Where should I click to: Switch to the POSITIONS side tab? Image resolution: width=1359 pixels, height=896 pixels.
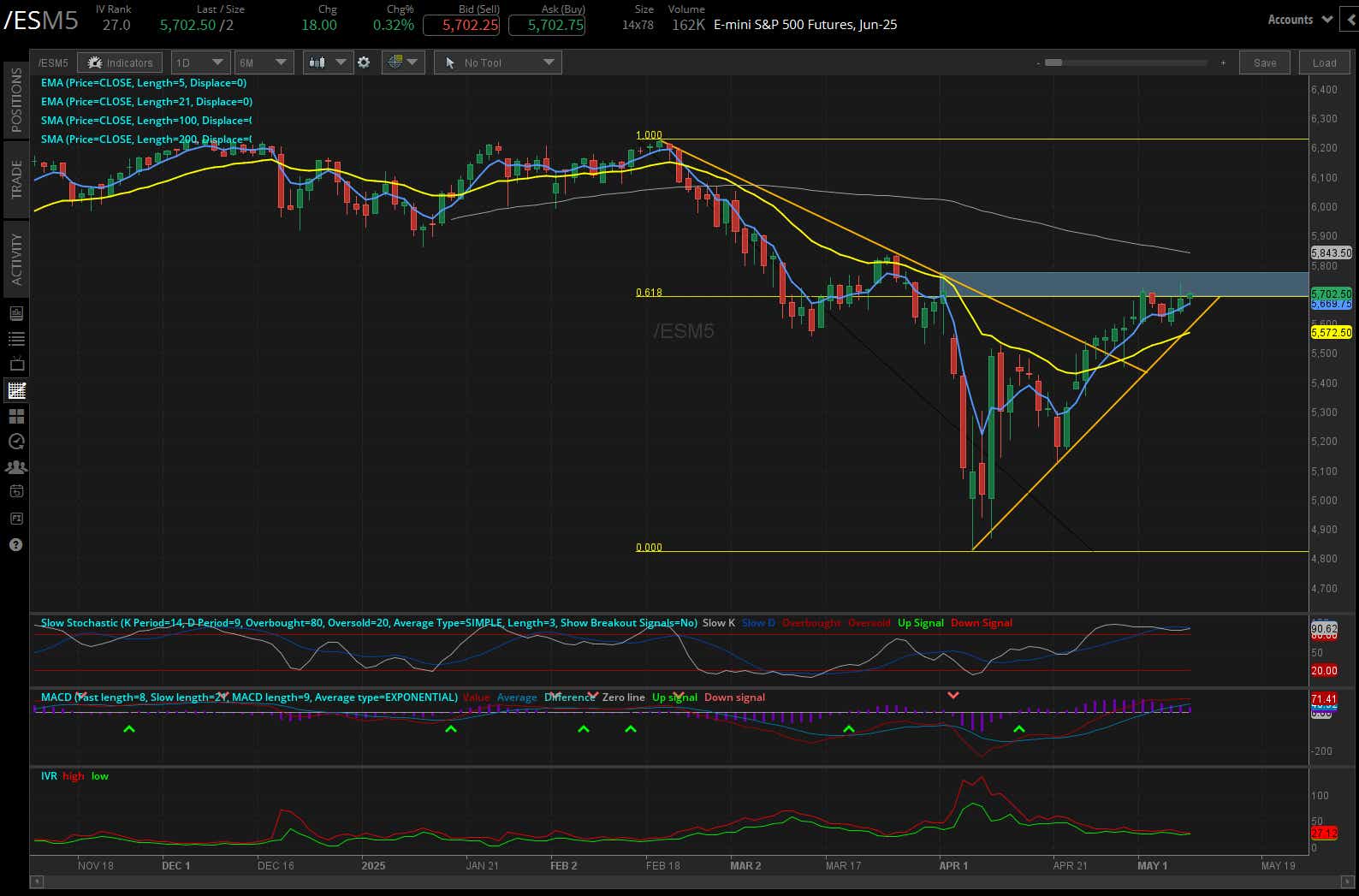tap(16, 99)
